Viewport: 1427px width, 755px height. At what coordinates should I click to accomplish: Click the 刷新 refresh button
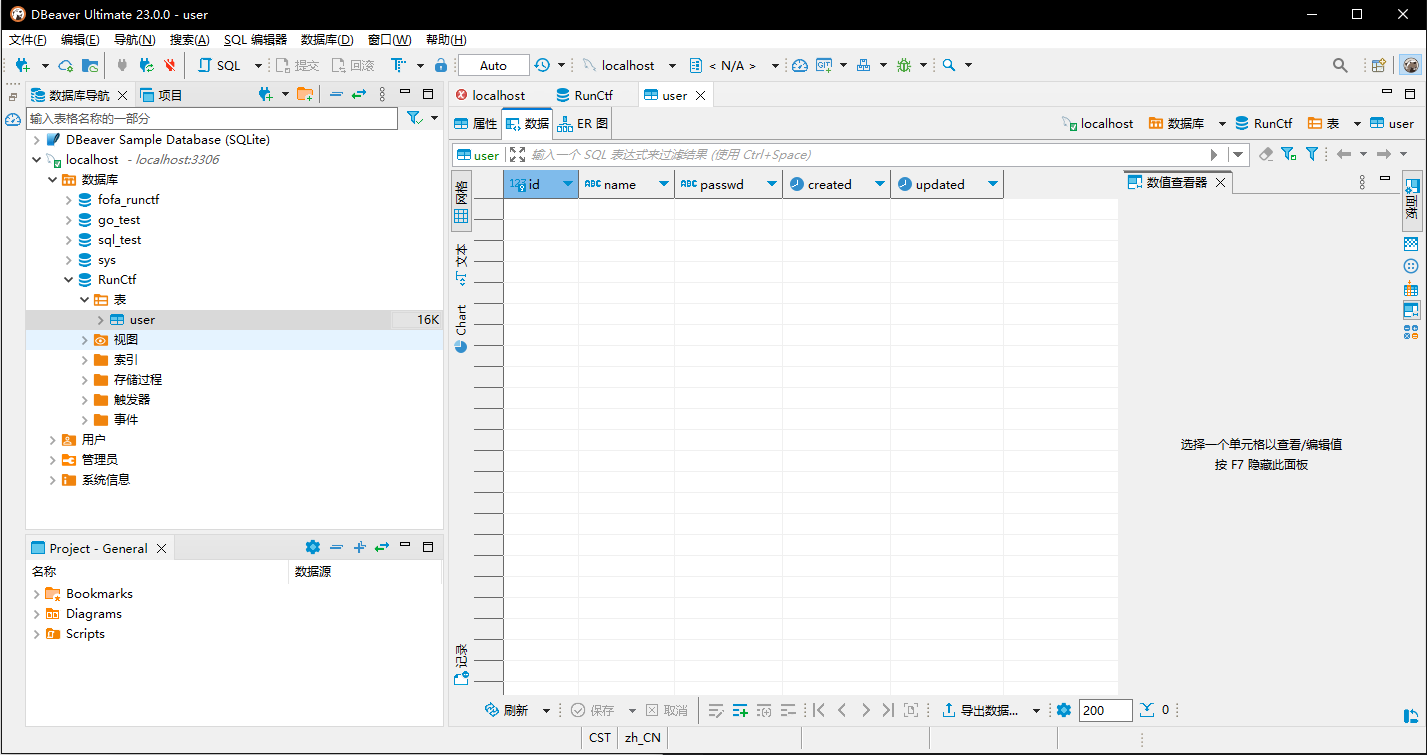click(x=507, y=710)
